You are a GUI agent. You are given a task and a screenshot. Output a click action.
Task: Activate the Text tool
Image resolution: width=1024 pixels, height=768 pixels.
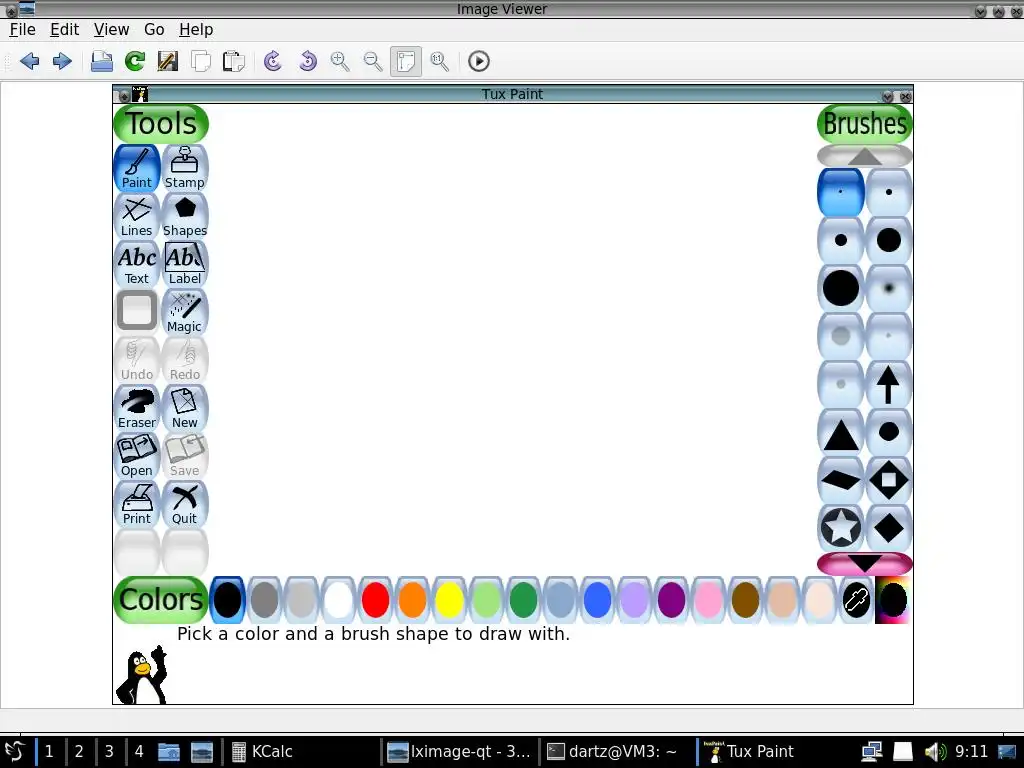(137, 264)
